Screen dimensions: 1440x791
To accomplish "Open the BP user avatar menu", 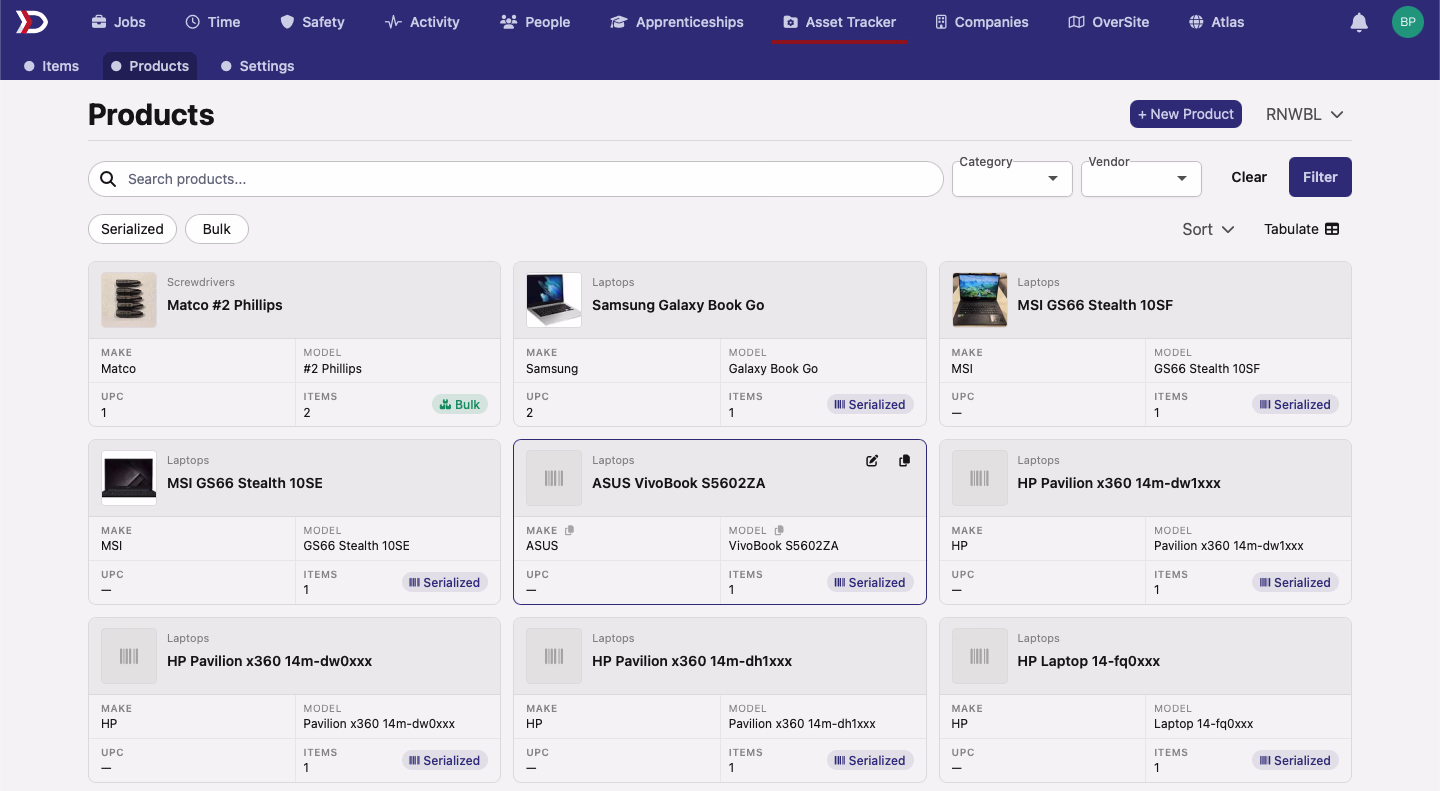I will [x=1407, y=22].
